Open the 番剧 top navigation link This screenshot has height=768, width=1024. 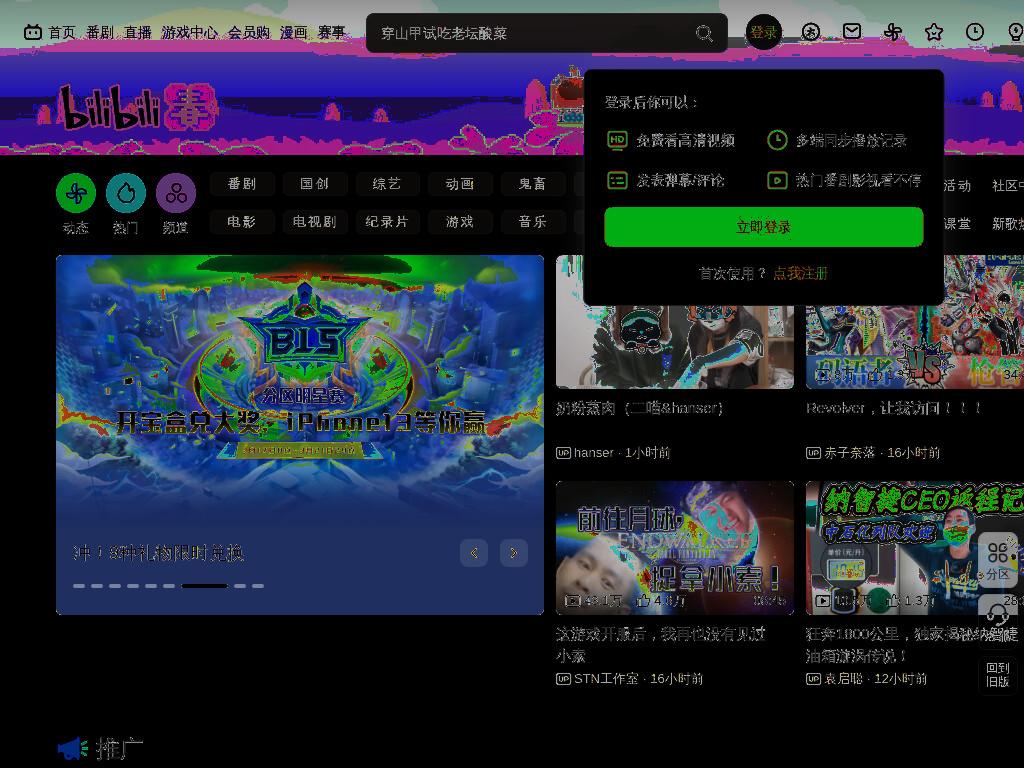[100, 33]
